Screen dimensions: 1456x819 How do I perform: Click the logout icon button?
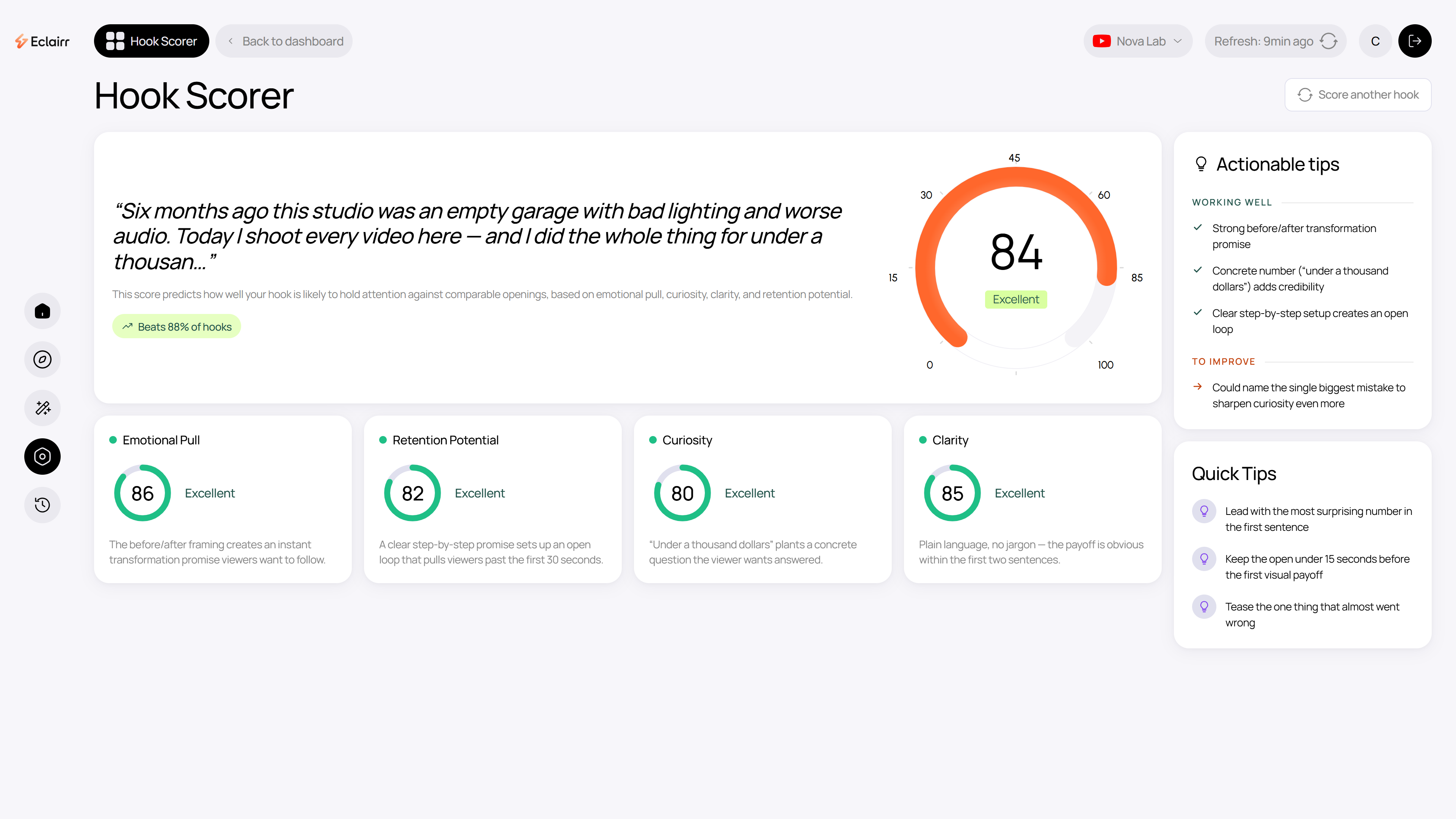pyautogui.click(x=1415, y=41)
